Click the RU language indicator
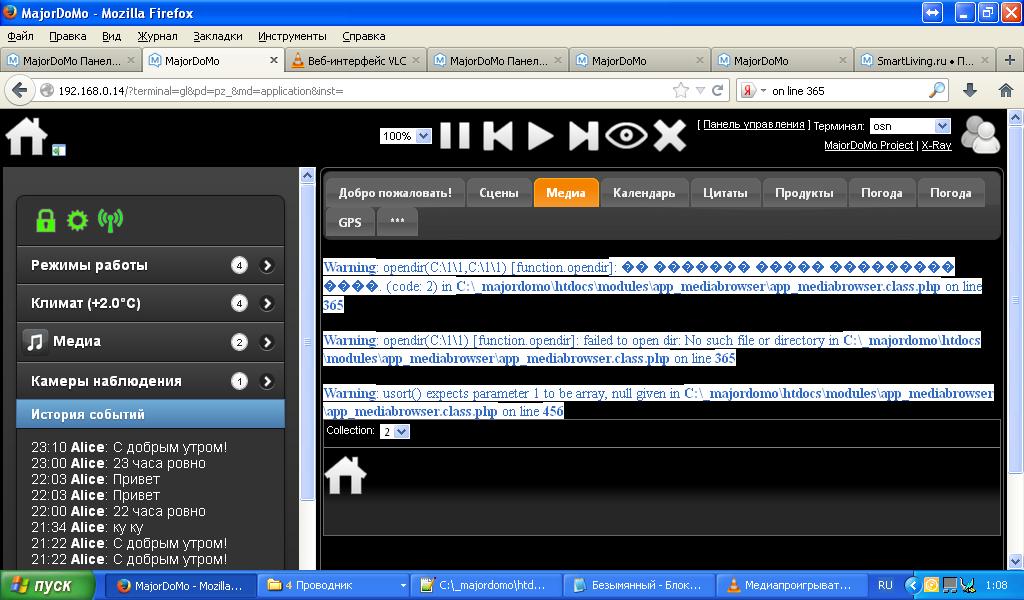The width and height of the screenshot is (1024, 600). [x=885, y=586]
